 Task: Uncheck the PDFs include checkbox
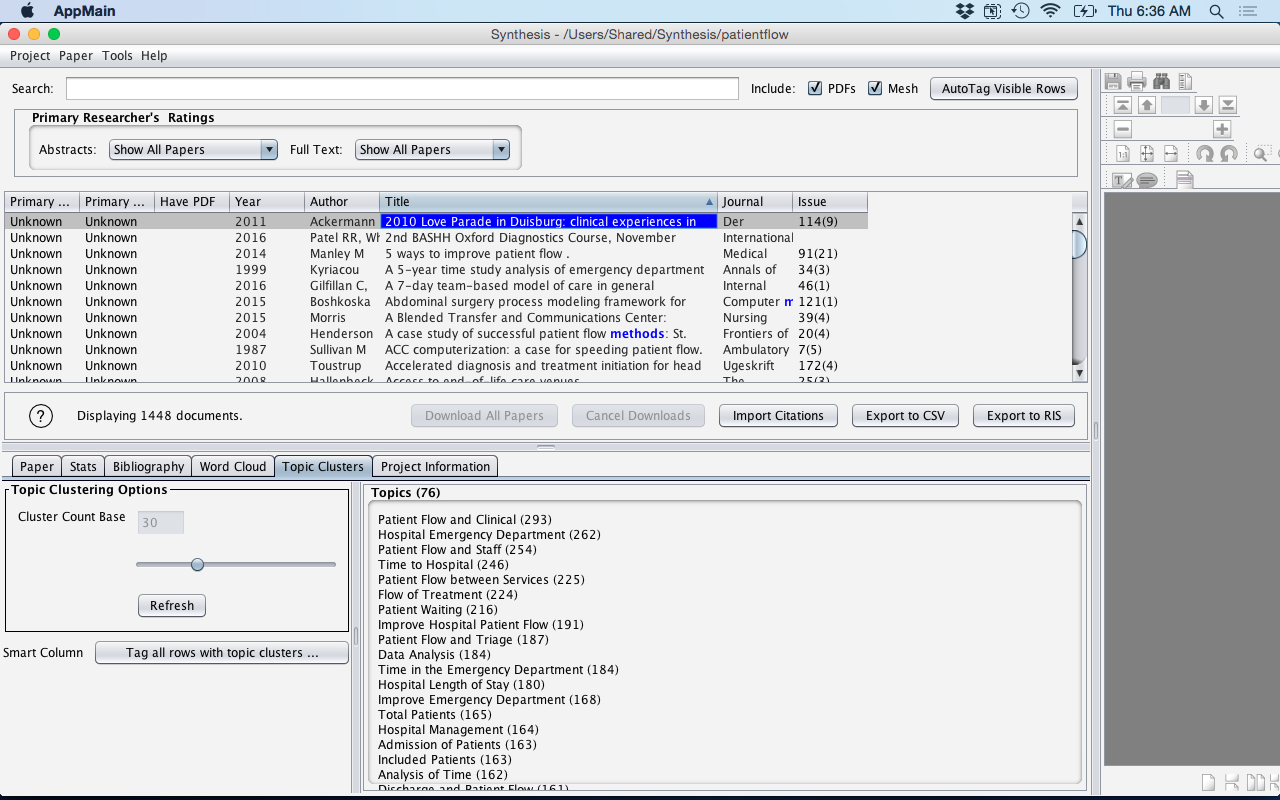pos(815,88)
